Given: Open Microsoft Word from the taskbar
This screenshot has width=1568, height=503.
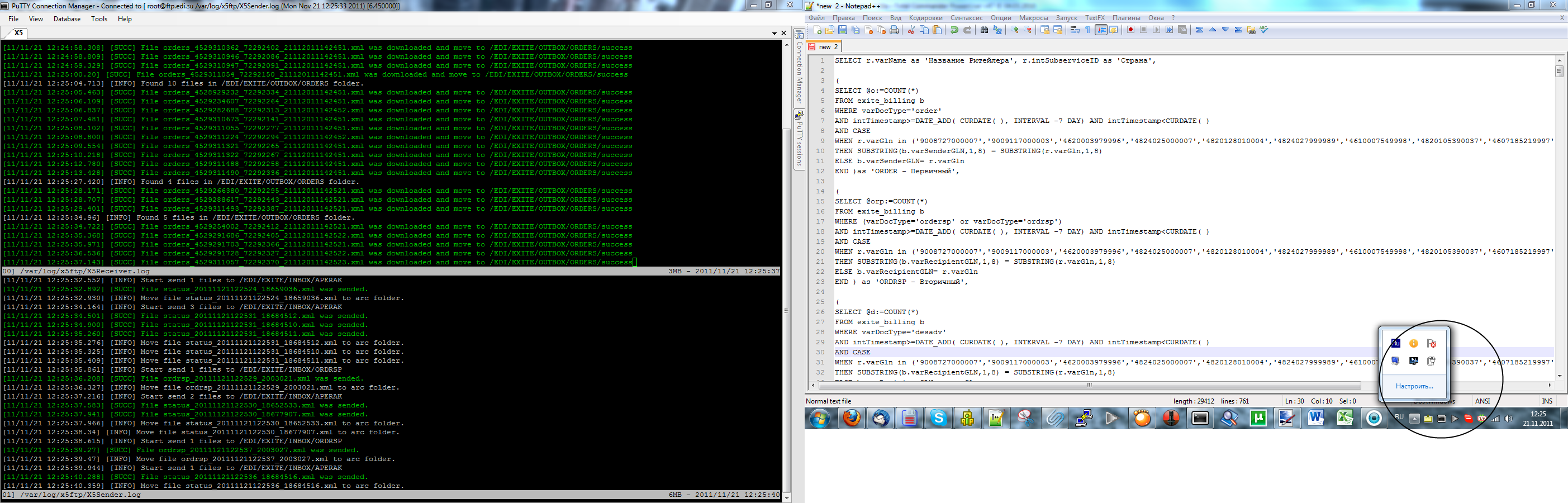Looking at the screenshot, I should 1316,419.
